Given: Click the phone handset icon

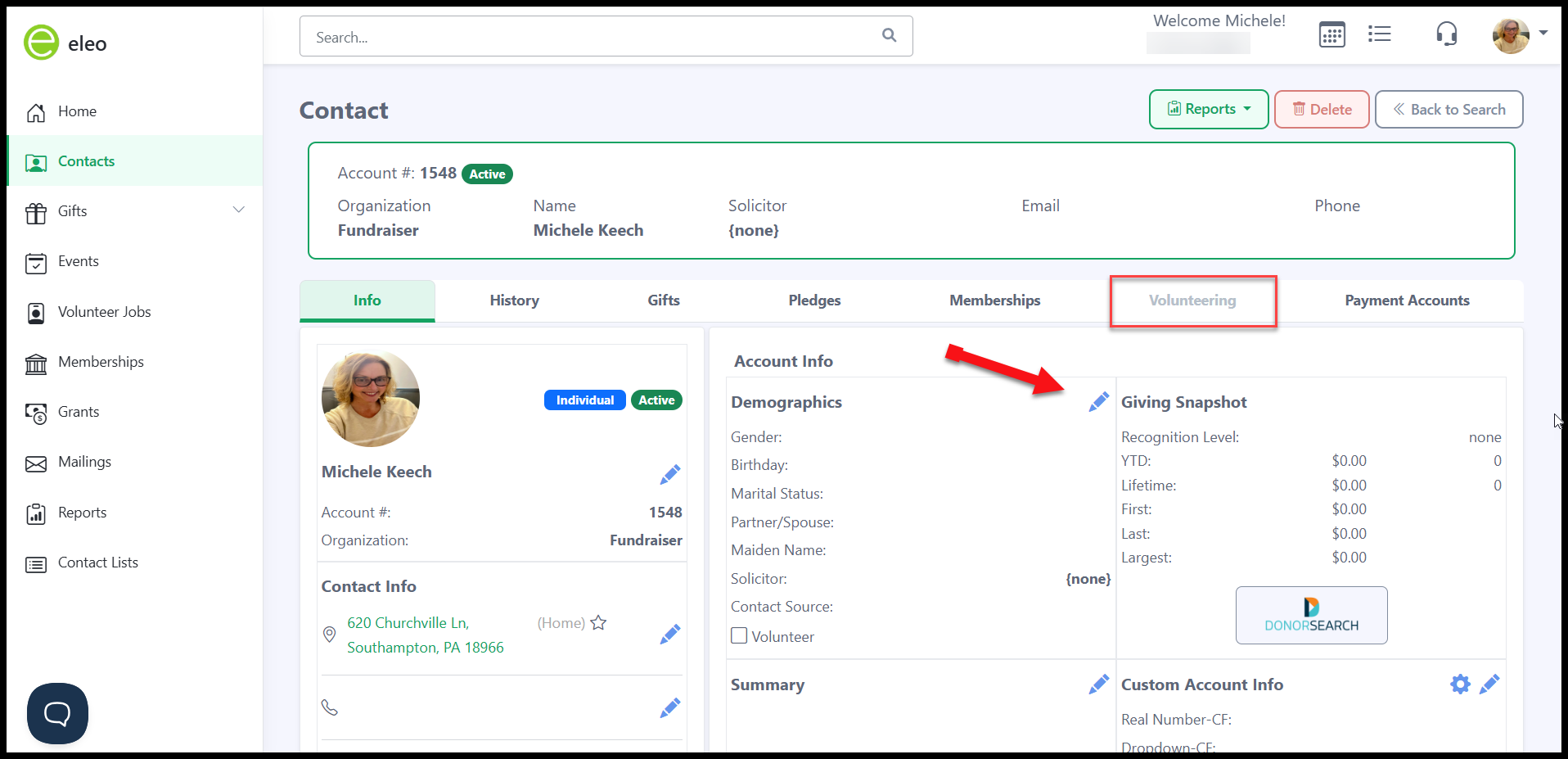Looking at the screenshot, I should (330, 707).
